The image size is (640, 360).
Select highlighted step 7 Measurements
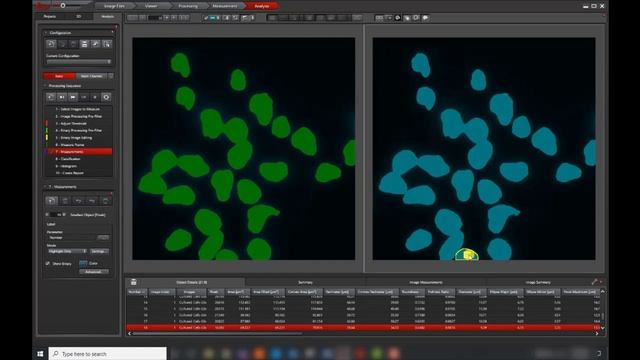pyautogui.click(x=78, y=152)
